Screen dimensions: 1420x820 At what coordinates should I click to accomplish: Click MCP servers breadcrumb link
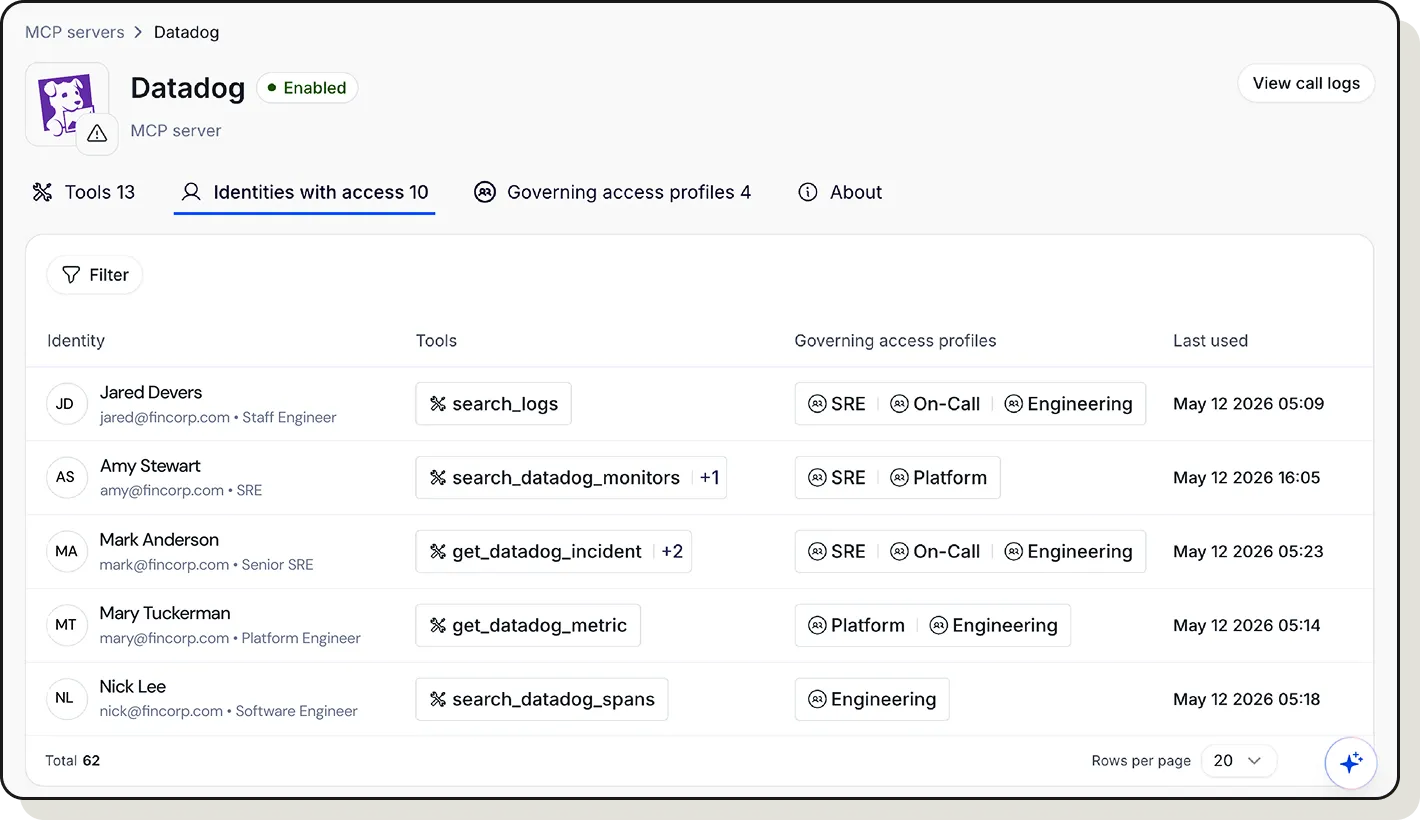pos(75,32)
